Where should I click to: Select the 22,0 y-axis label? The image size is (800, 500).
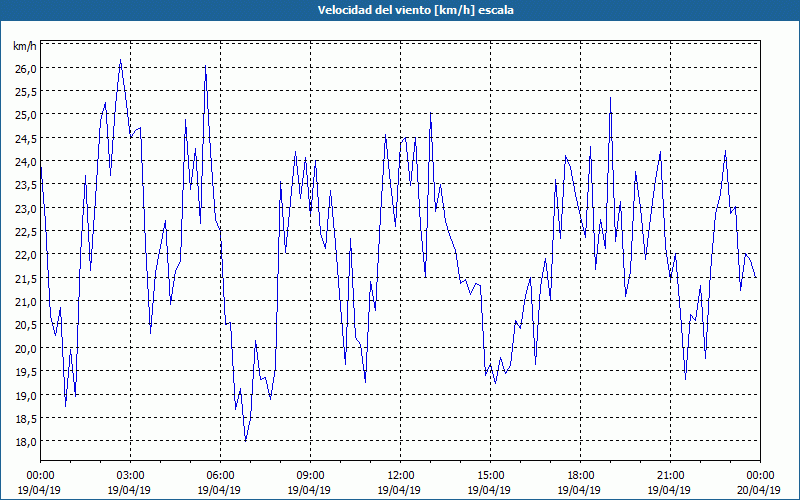(x=26, y=255)
